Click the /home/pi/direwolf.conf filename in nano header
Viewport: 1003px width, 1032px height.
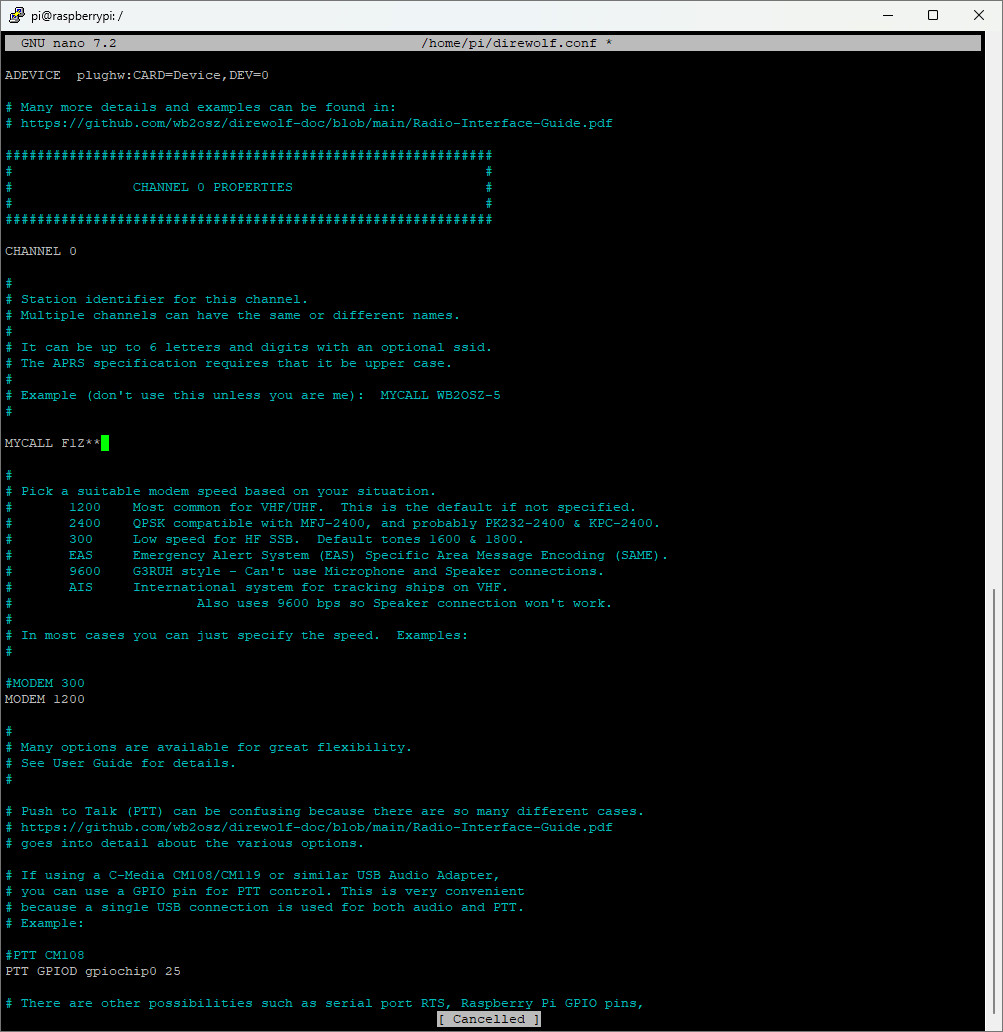(x=517, y=43)
